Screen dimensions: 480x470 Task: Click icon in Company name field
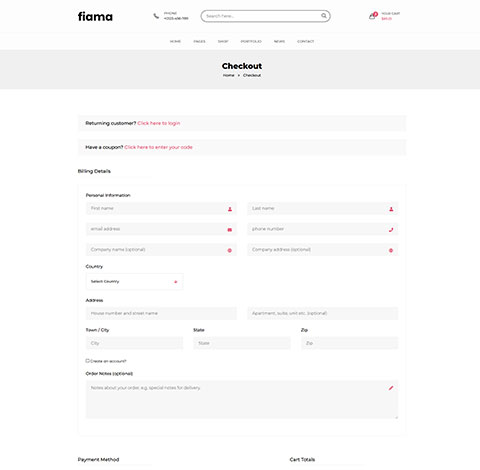[x=230, y=250]
